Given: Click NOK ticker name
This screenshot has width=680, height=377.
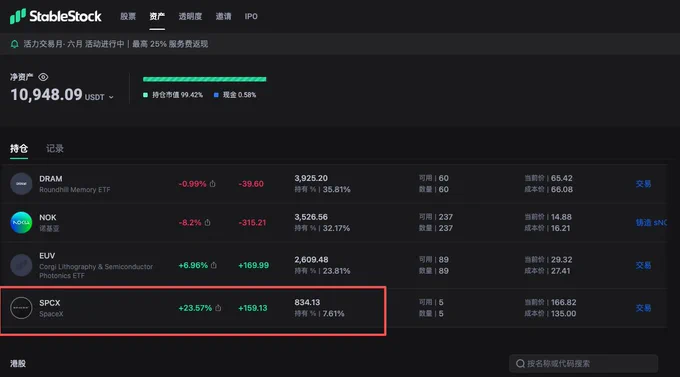Looking at the screenshot, I should pyautogui.click(x=48, y=217).
